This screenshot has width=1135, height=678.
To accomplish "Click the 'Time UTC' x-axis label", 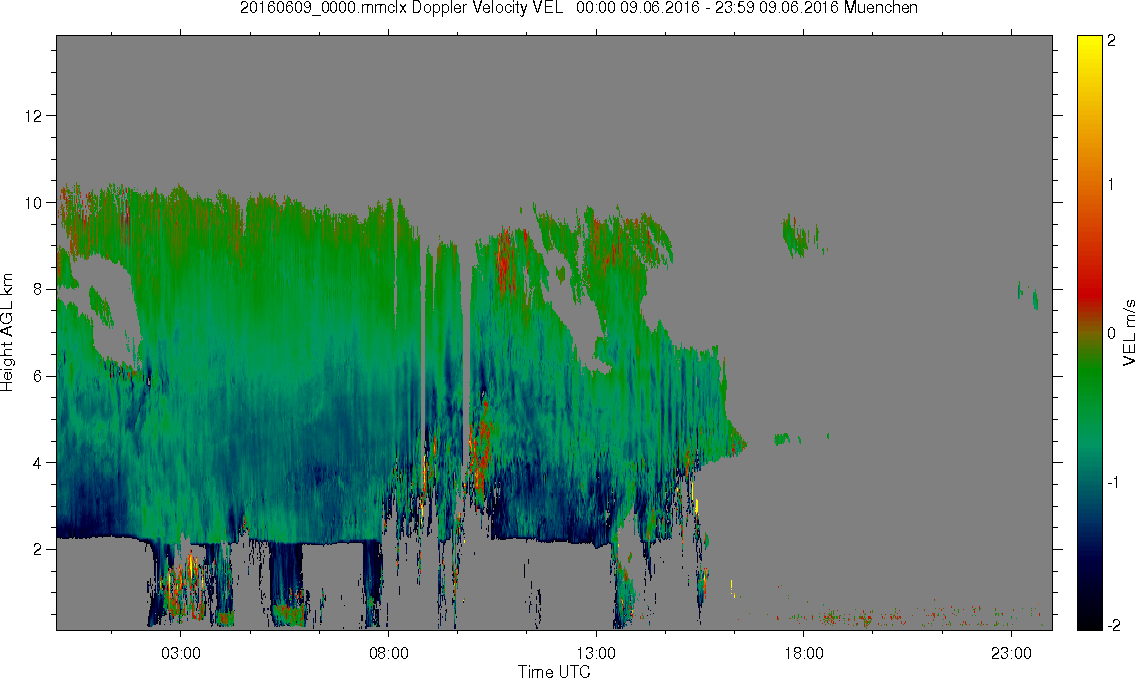I will pyautogui.click(x=554, y=671).
